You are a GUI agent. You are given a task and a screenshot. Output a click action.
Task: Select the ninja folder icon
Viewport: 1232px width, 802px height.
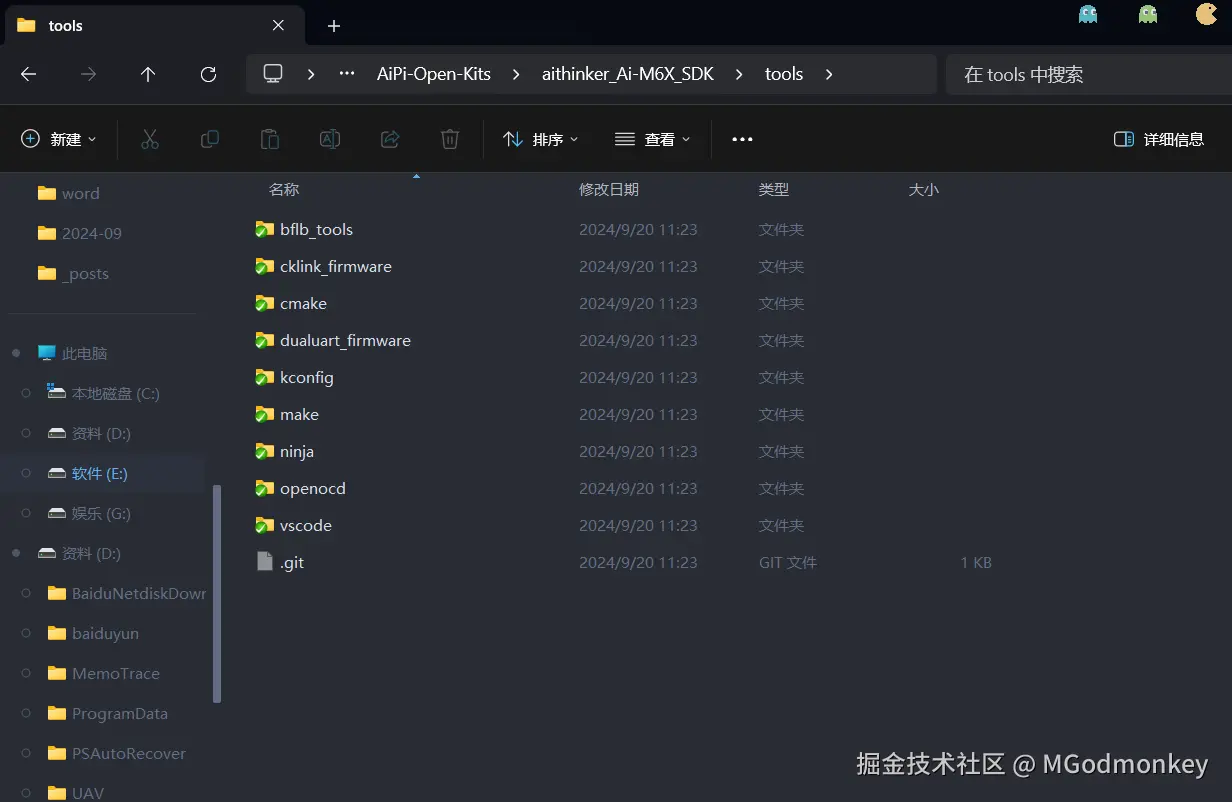pyautogui.click(x=264, y=452)
